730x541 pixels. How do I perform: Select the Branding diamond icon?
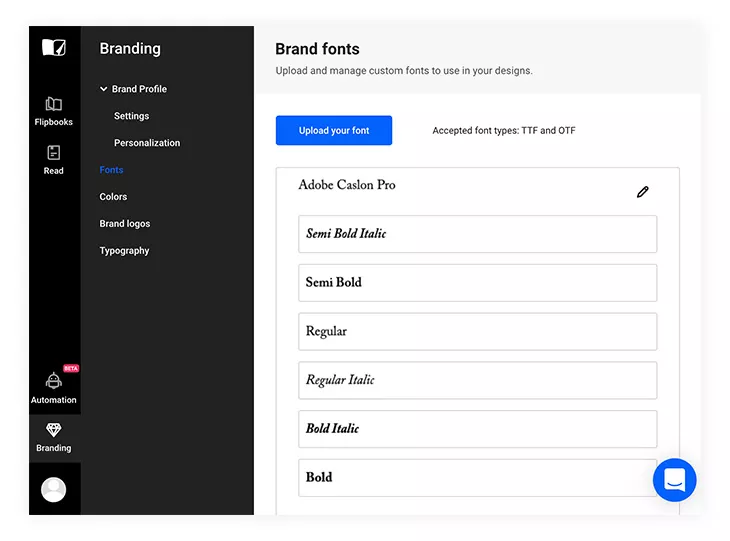tap(54, 430)
